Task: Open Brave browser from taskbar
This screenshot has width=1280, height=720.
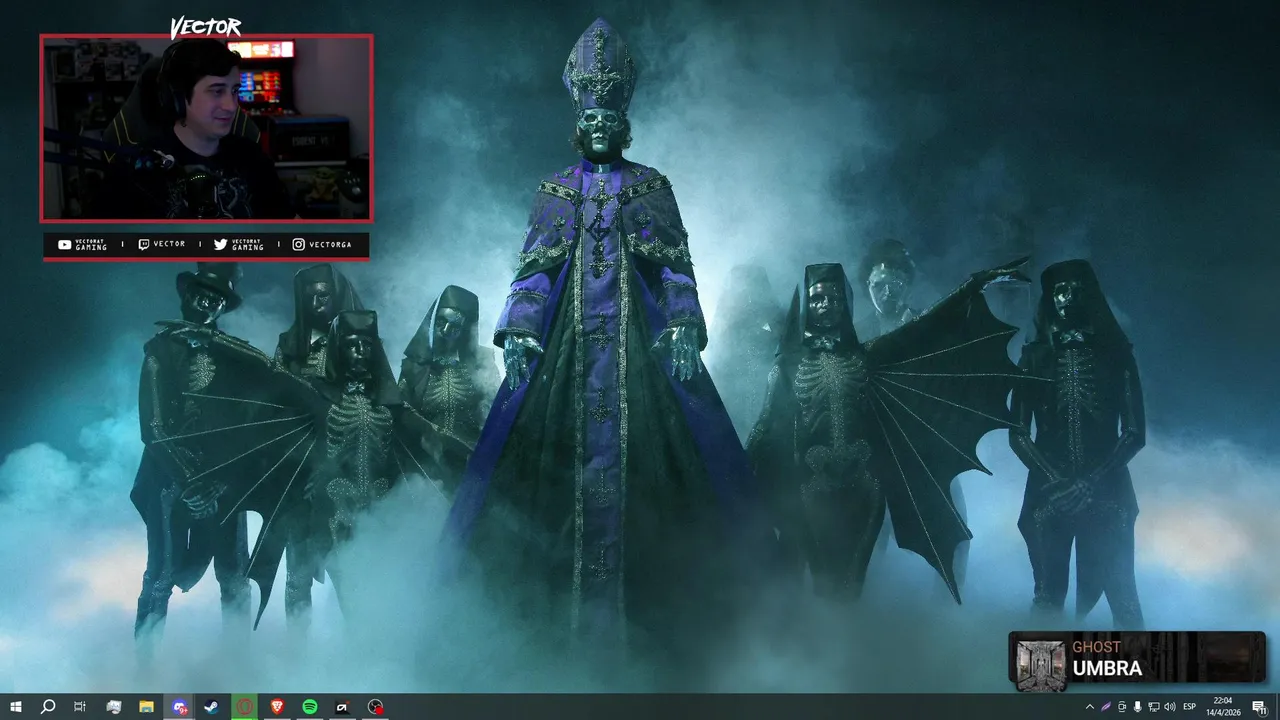Action: pos(277,707)
